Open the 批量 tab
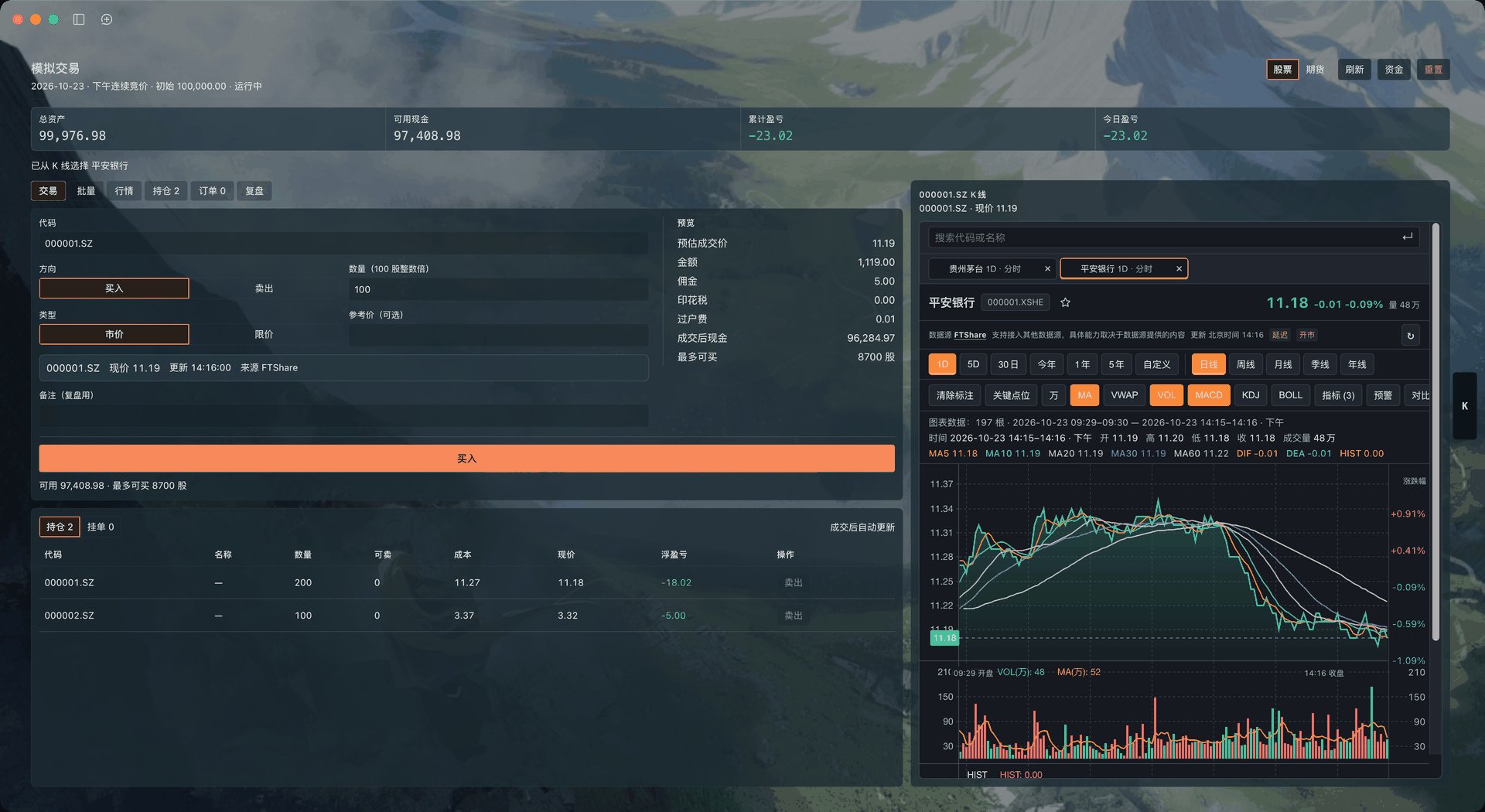The height and width of the screenshot is (812, 1485). pos(86,191)
